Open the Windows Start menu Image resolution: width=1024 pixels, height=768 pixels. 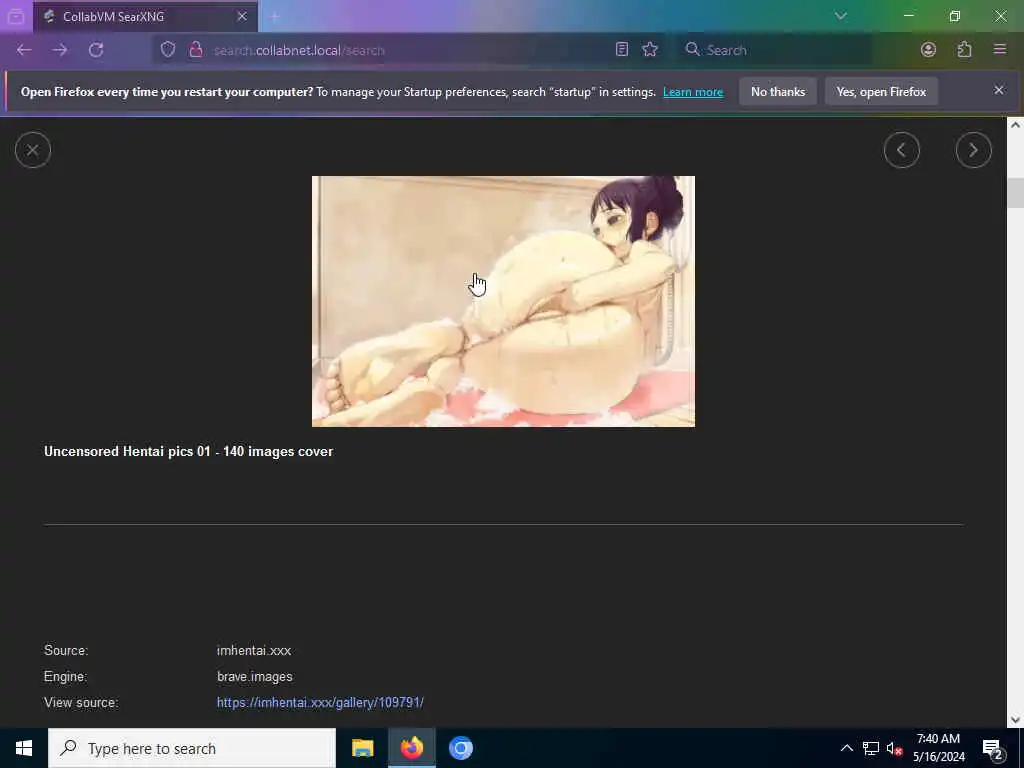(24, 748)
